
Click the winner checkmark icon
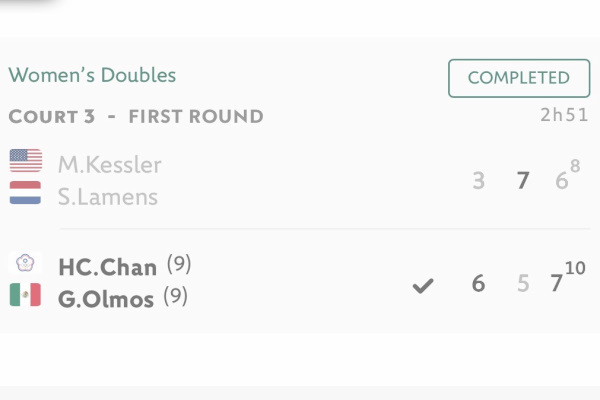[x=423, y=286]
